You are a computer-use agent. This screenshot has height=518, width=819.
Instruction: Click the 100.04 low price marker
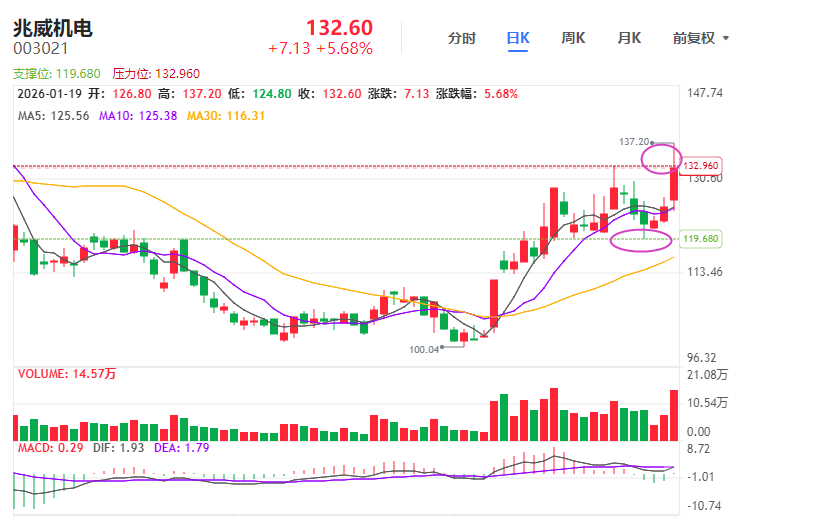(424, 349)
